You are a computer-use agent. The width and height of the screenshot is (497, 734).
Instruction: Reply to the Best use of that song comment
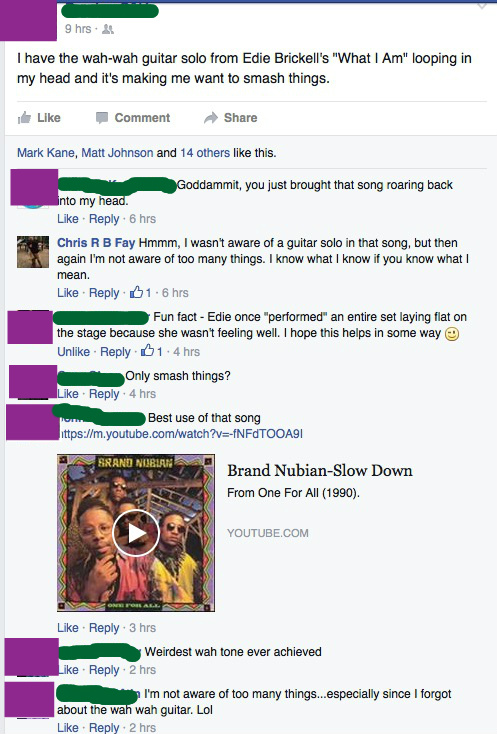pyautogui.click(x=104, y=628)
